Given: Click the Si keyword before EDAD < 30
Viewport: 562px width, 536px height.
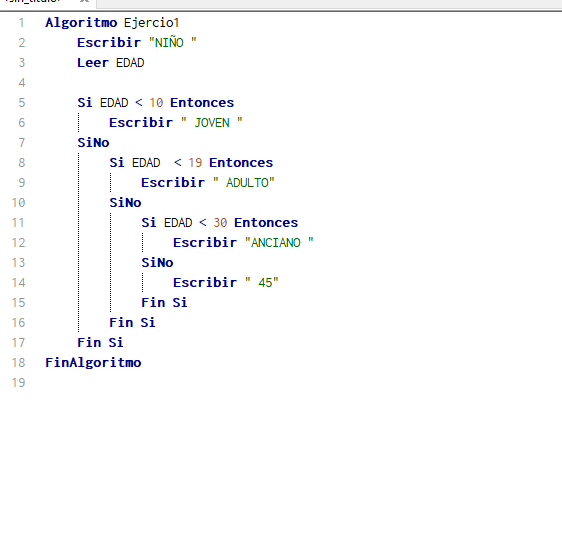Looking at the screenshot, I should click(x=149, y=223).
